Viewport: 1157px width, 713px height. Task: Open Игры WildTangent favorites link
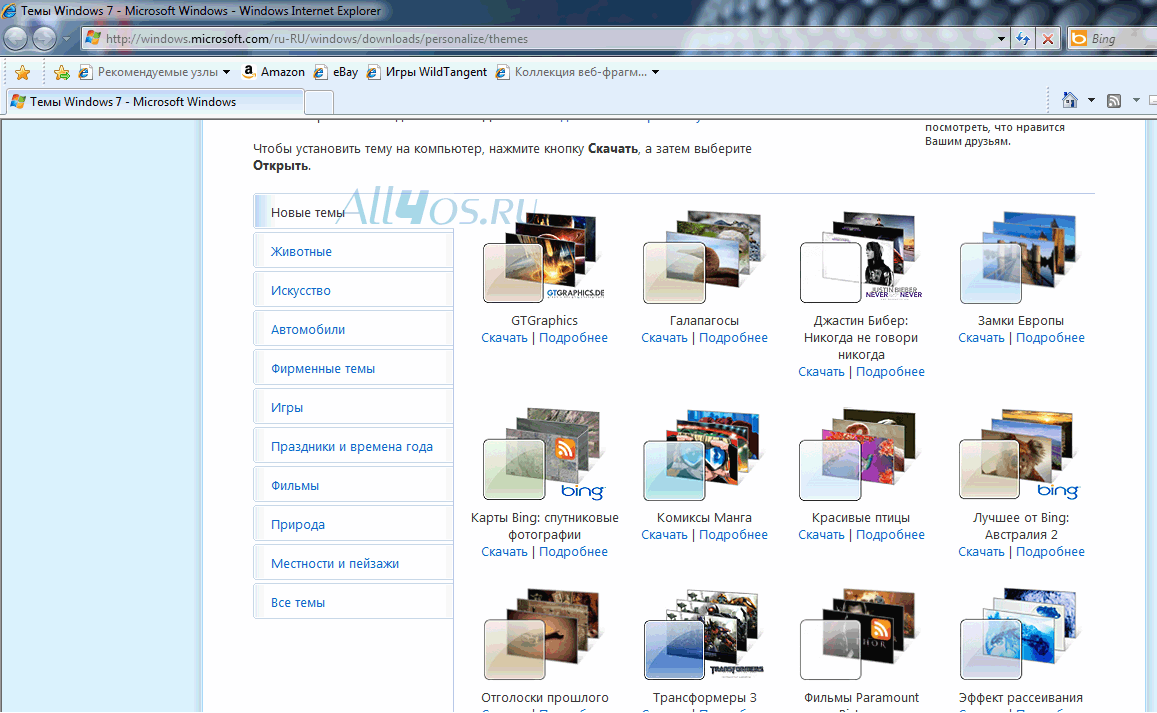pyautogui.click(x=427, y=72)
